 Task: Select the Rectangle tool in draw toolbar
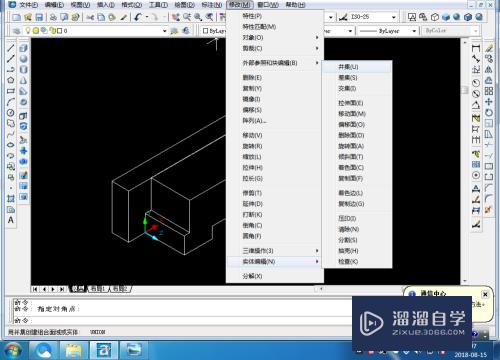pyautogui.click(x=11, y=91)
